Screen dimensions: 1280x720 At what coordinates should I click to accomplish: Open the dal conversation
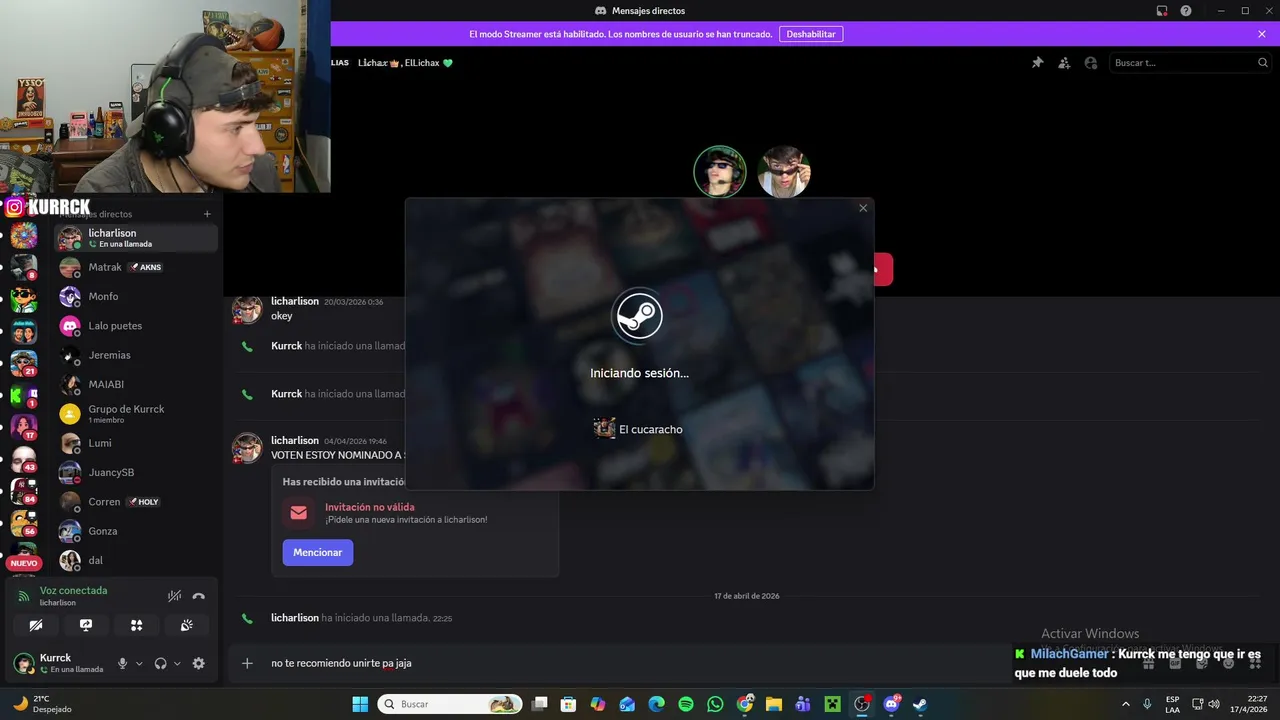pos(136,560)
